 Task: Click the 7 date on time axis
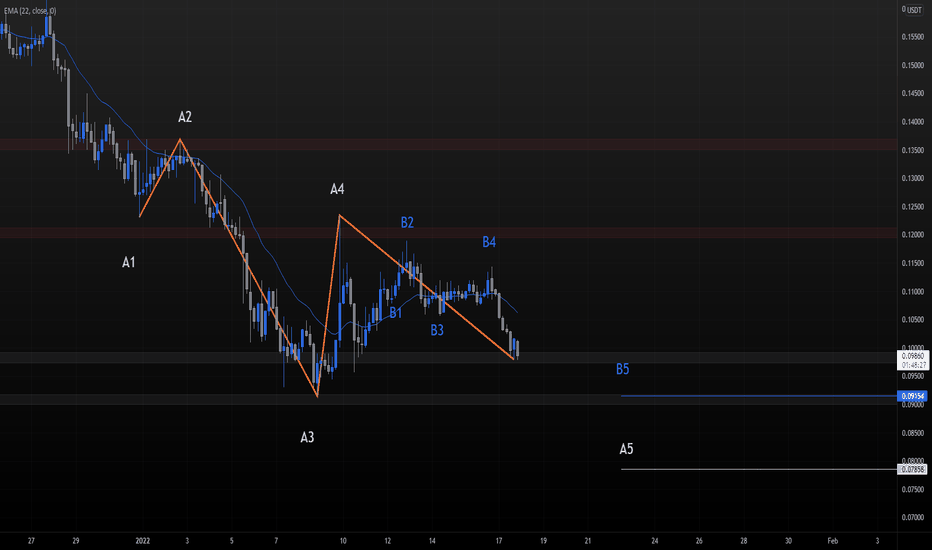276,541
